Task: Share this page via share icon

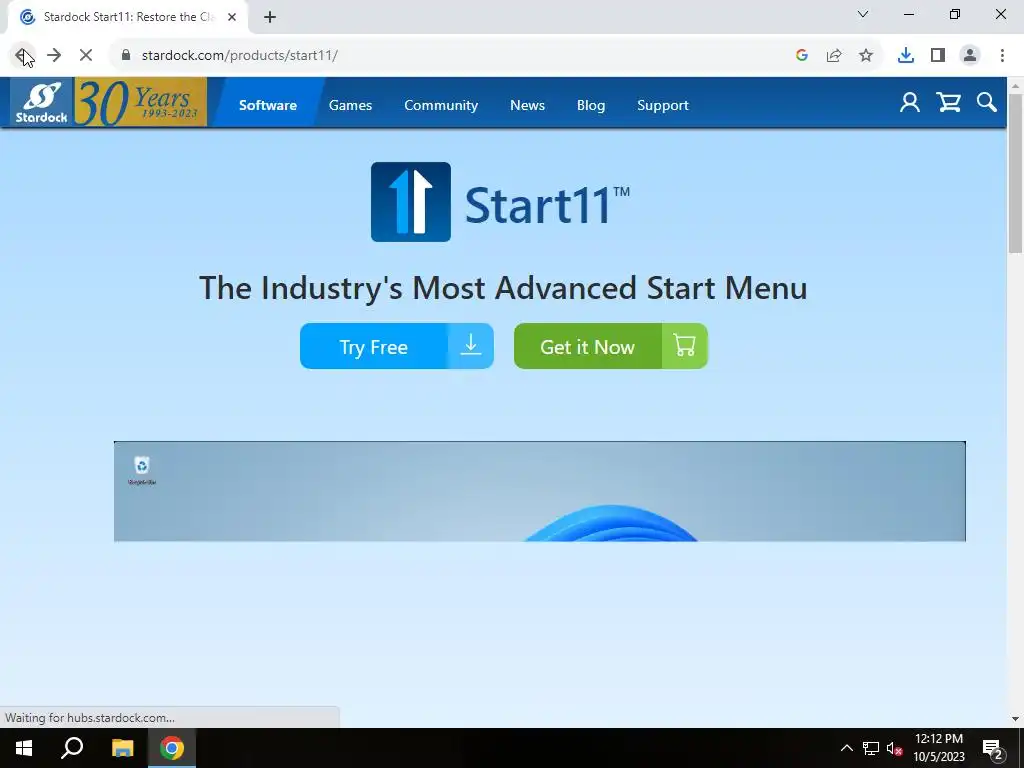Action: (834, 56)
